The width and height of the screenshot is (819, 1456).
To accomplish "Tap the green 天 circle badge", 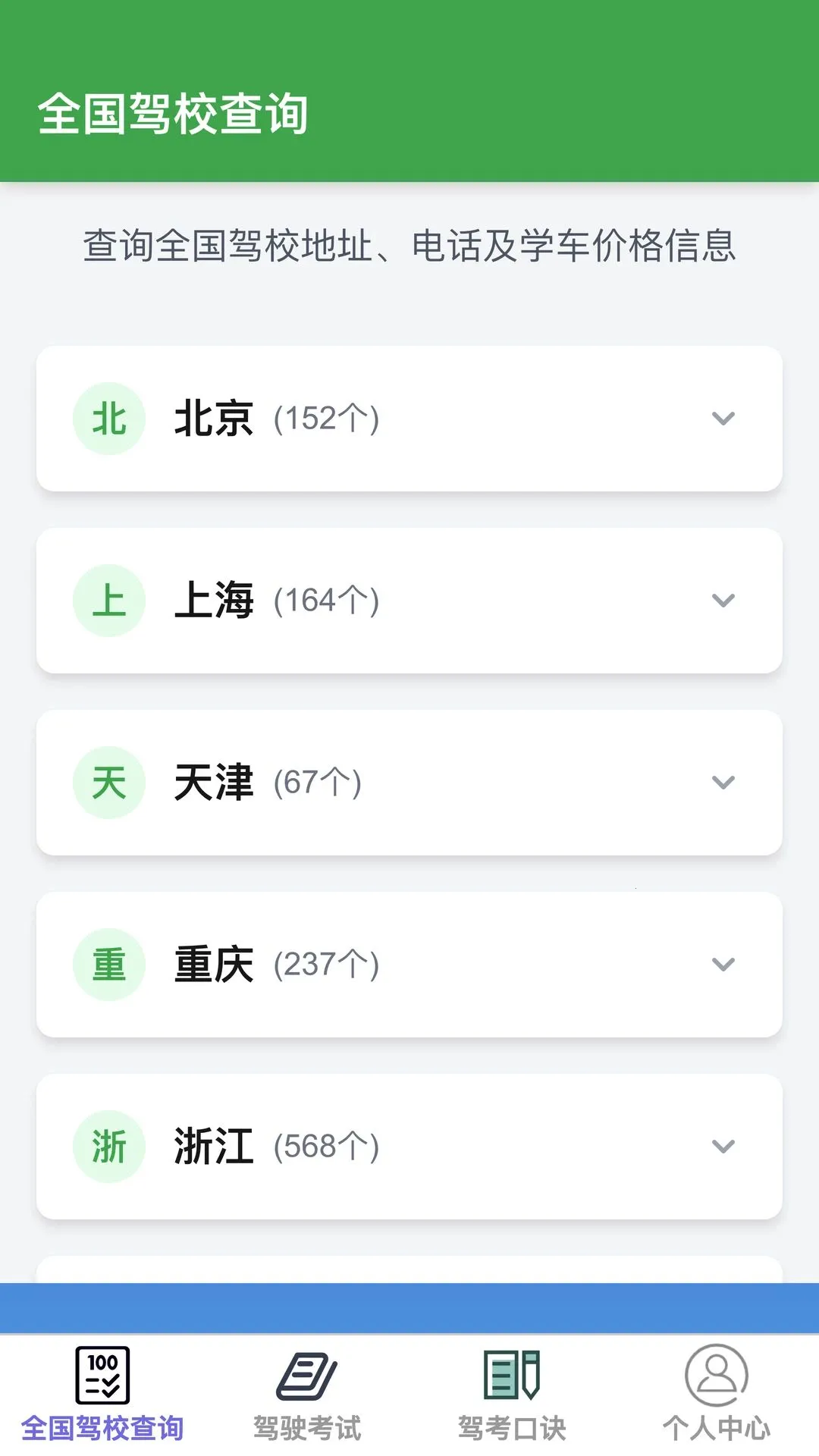I will click(x=109, y=783).
